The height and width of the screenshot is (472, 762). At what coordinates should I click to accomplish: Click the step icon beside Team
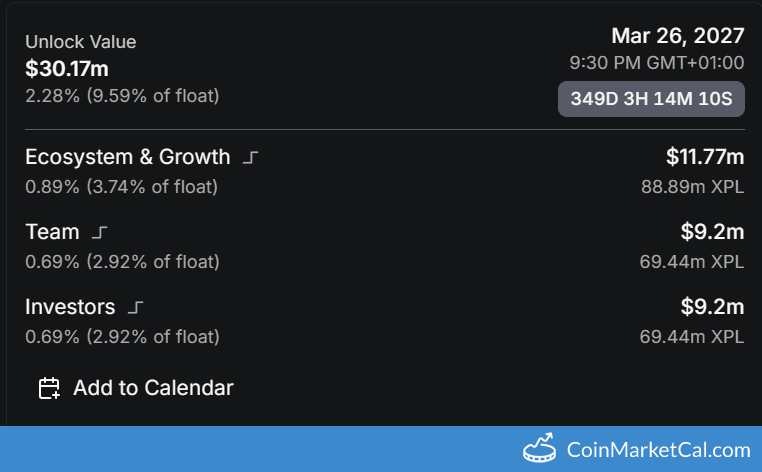coord(99,232)
